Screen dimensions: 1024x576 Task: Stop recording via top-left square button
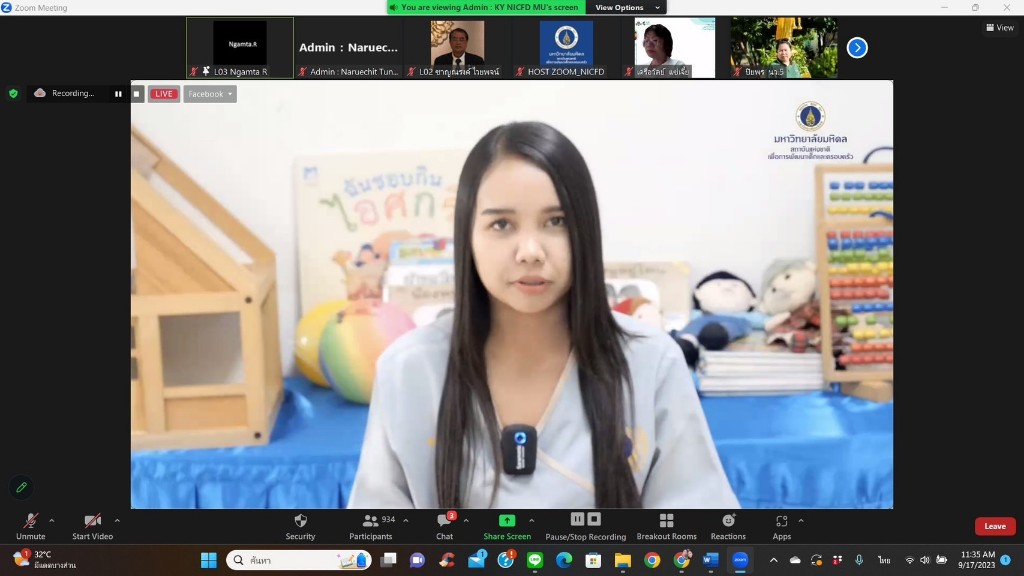[136, 94]
